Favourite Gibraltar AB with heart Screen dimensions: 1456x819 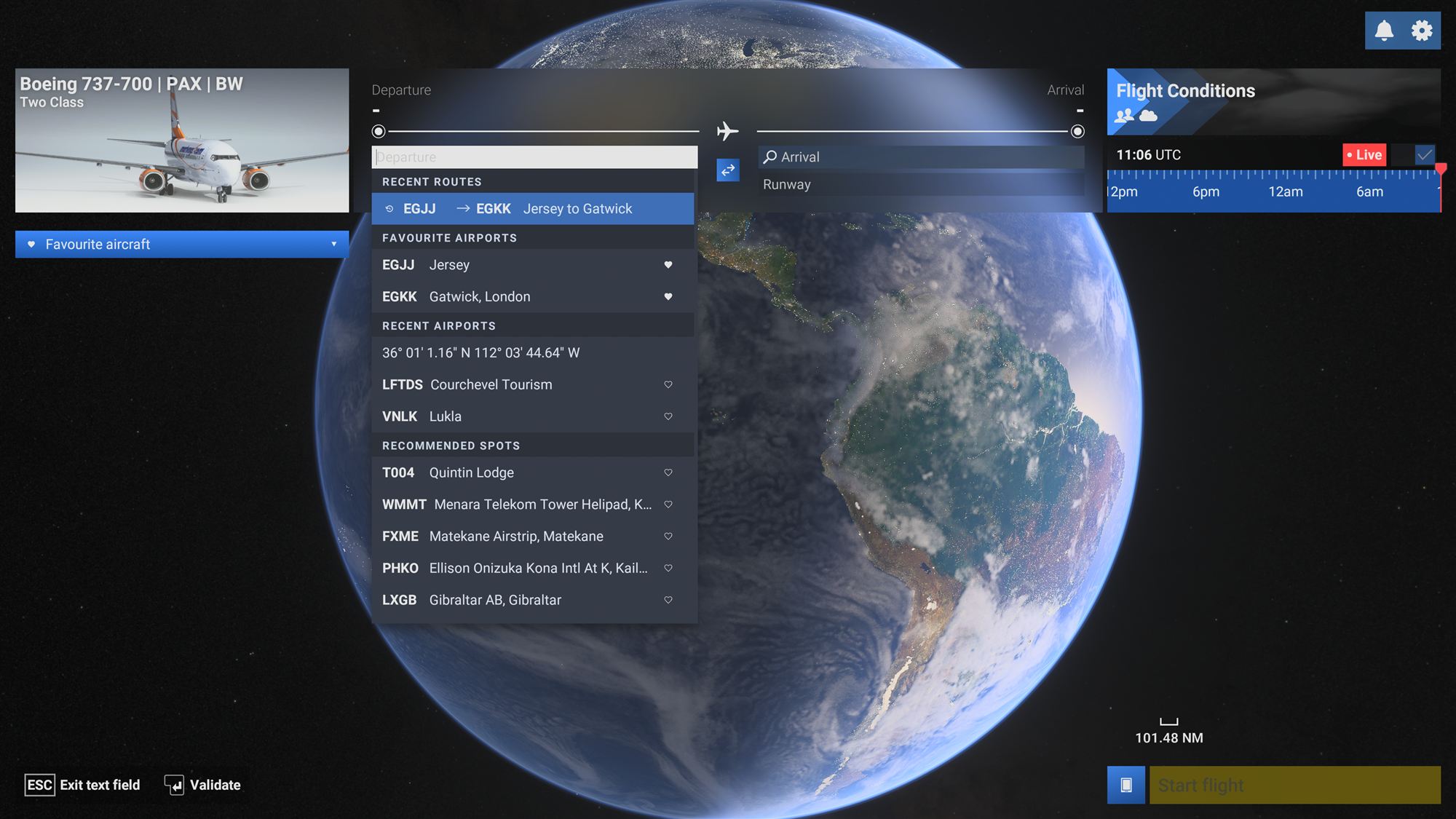(x=668, y=600)
